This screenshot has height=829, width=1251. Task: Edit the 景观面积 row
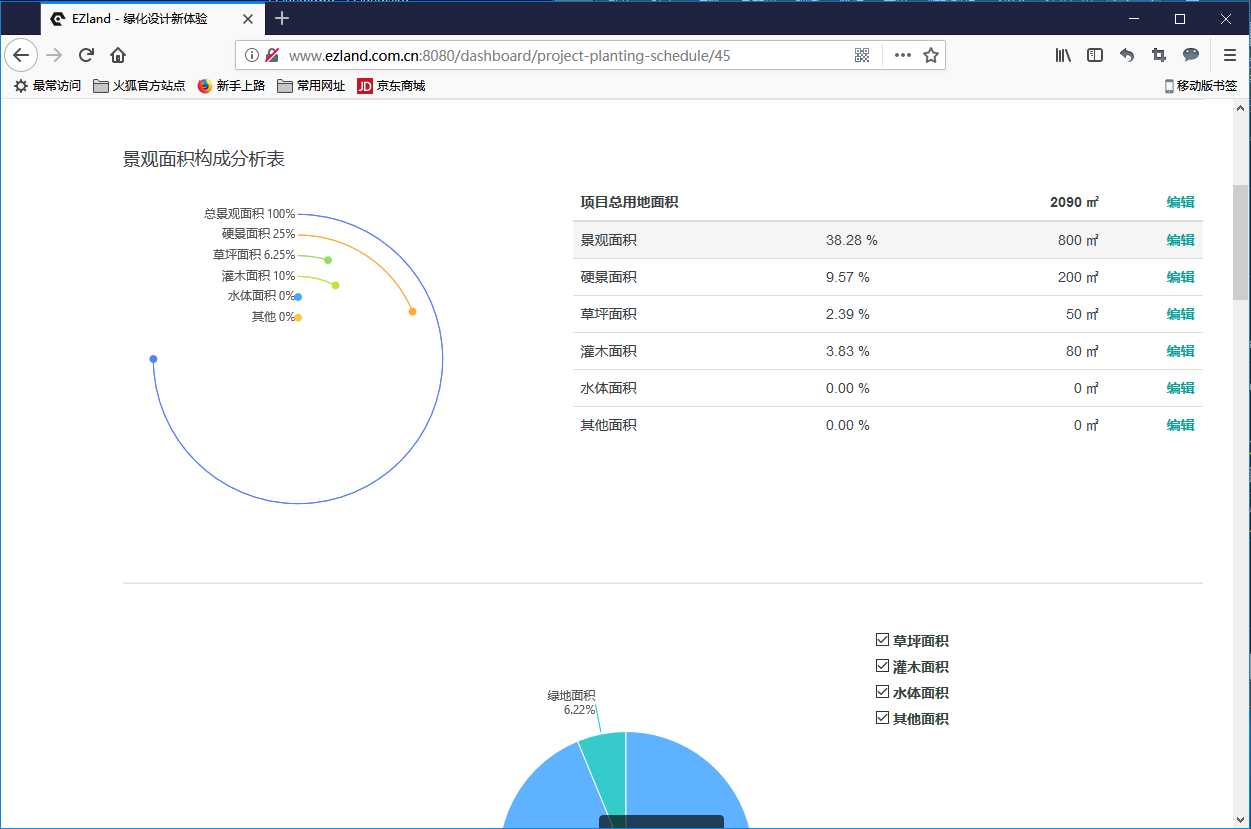1180,240
